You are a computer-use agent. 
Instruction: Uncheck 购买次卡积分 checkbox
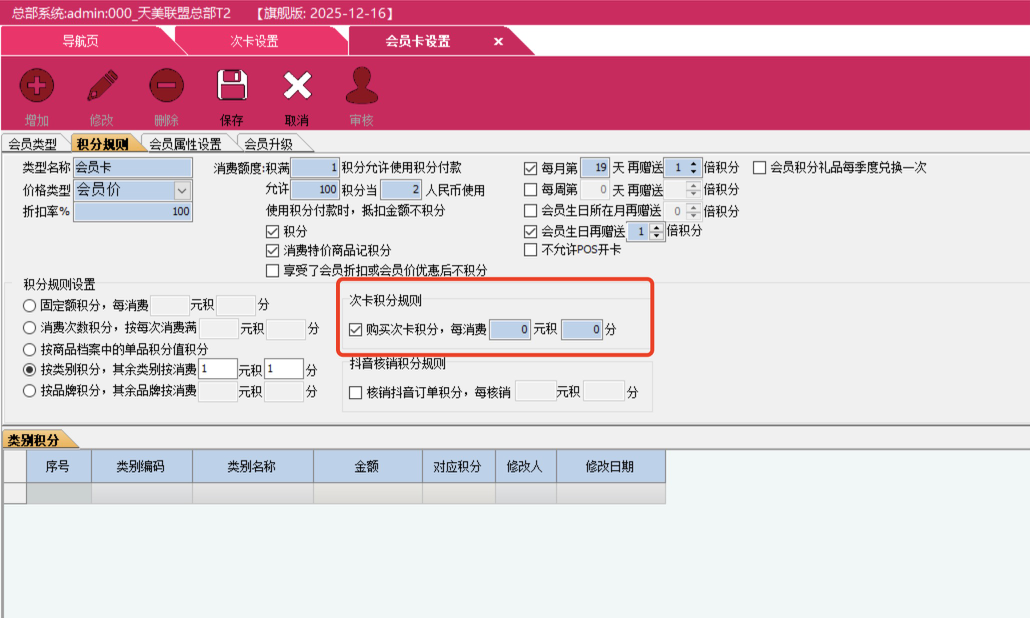(x=356, y=329)
